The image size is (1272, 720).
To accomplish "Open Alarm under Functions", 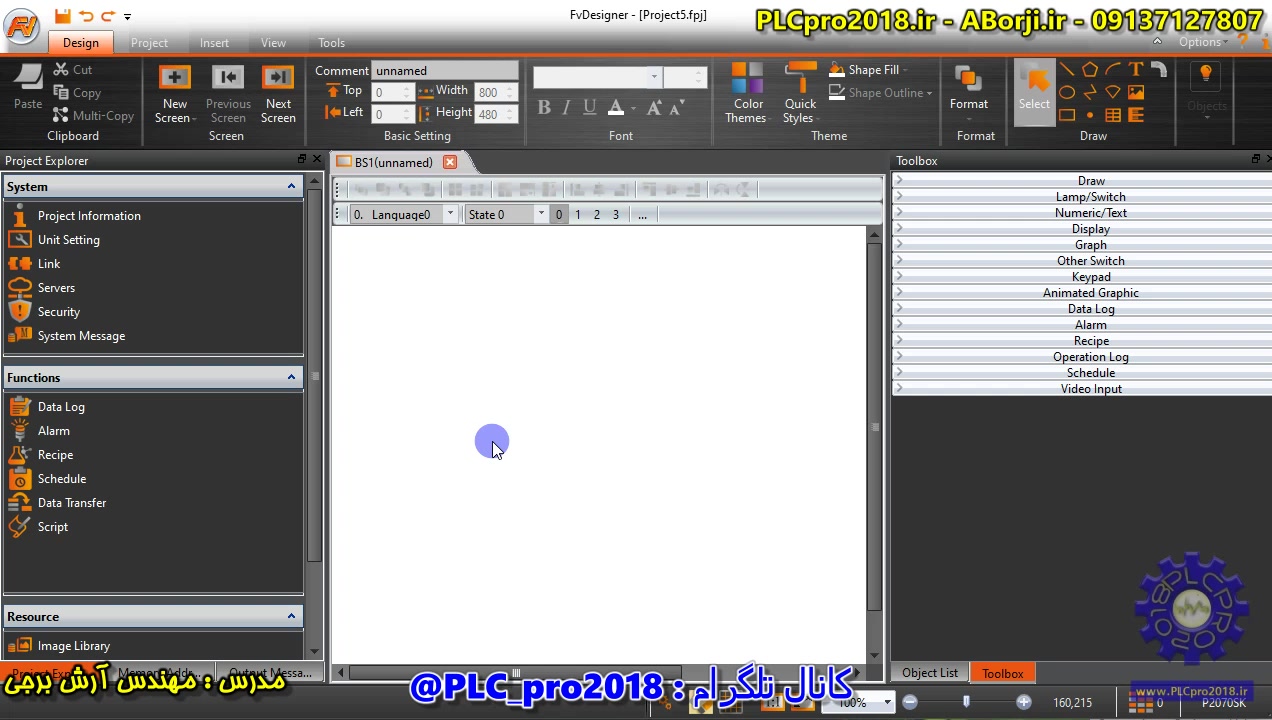I will (53, 431).
